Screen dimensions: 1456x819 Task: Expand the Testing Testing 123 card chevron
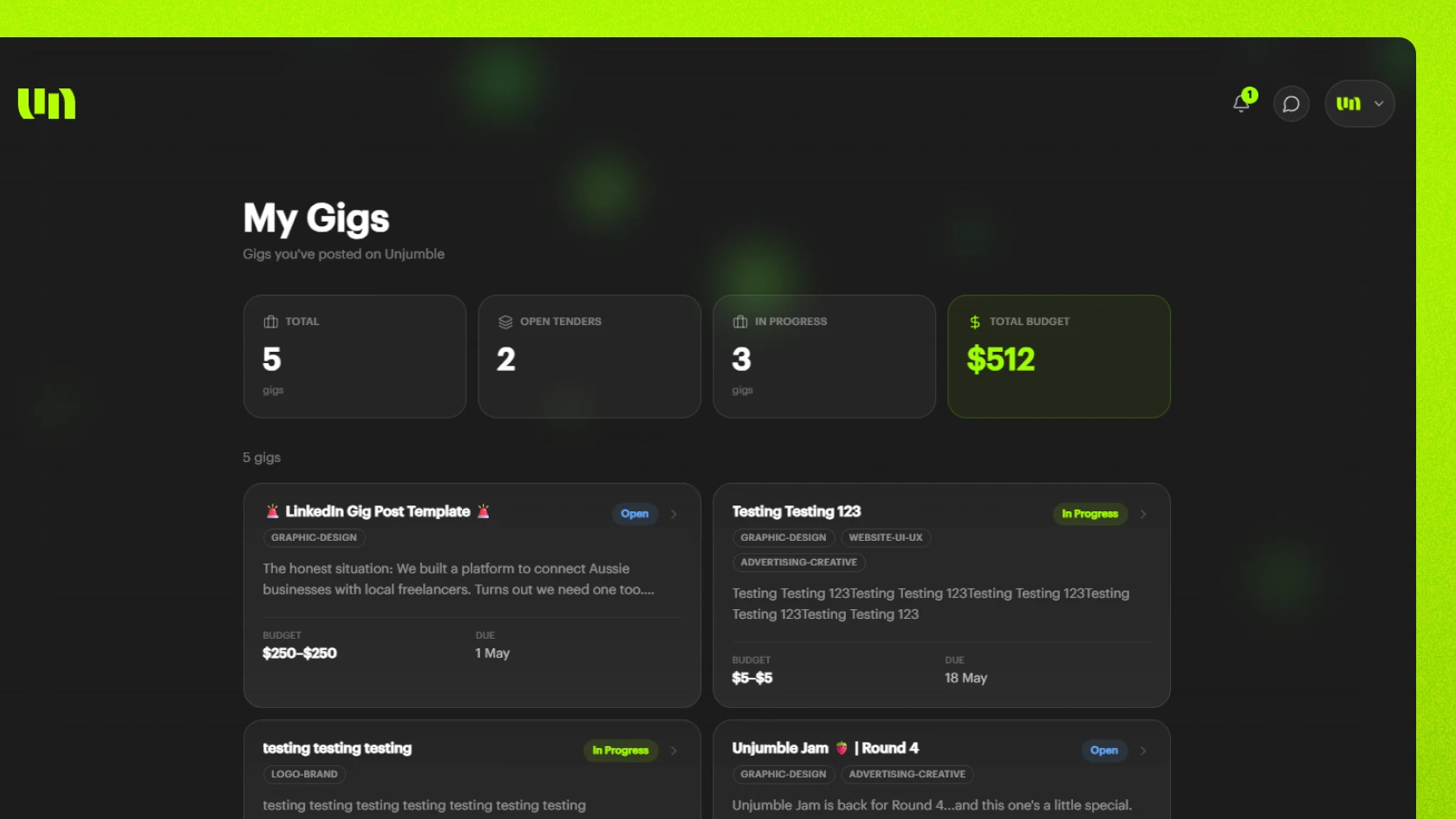coord(1142,514)
